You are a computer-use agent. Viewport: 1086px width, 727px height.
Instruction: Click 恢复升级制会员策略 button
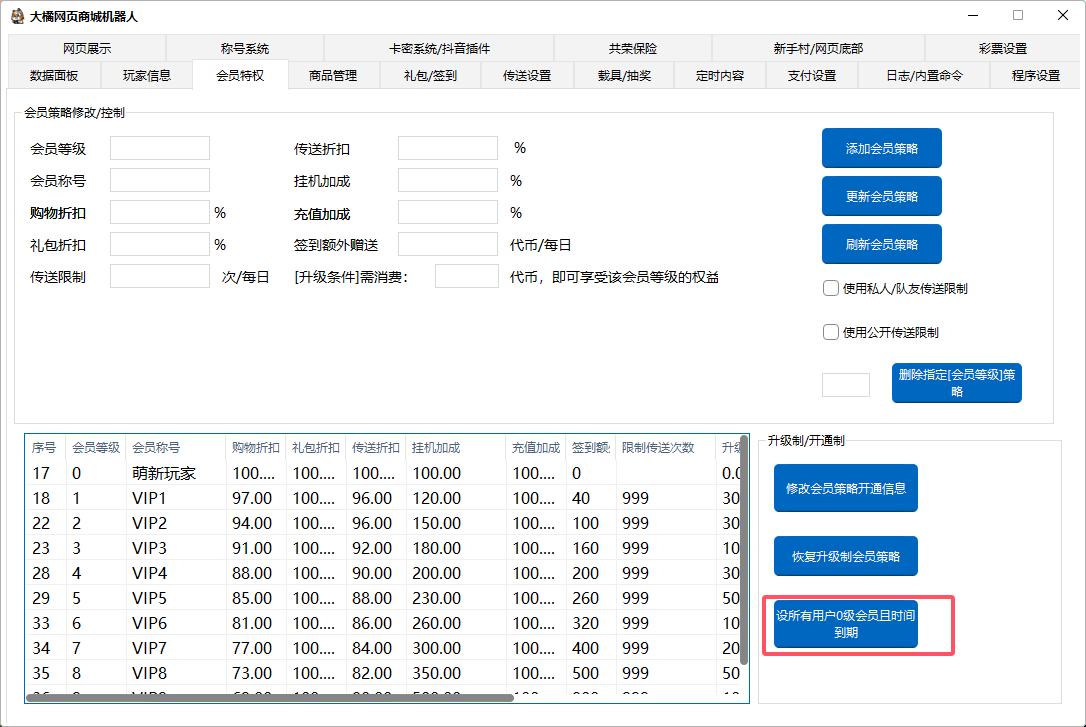(x=845, y=556)
